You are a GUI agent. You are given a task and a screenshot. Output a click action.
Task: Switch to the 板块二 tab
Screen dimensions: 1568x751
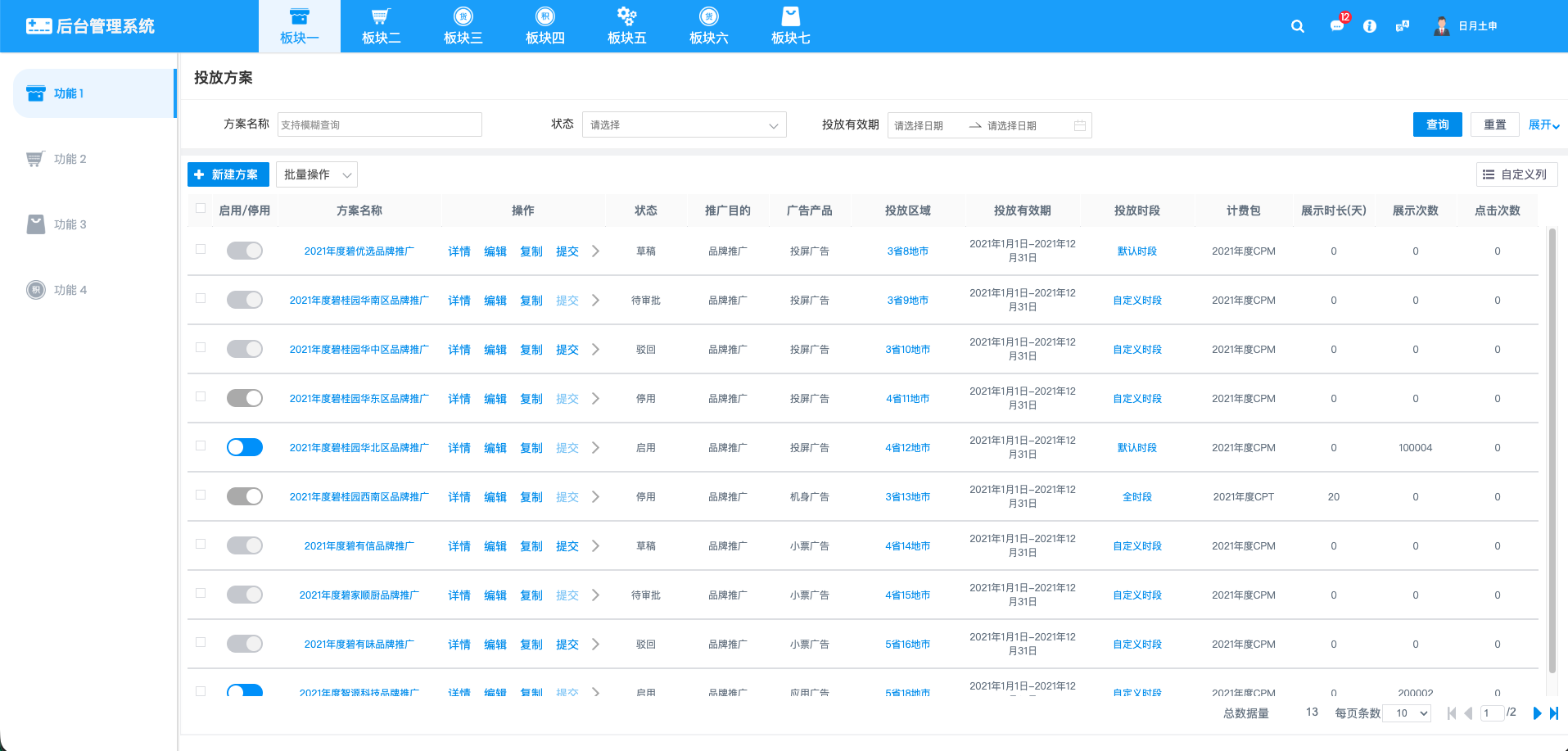point(382,26)
